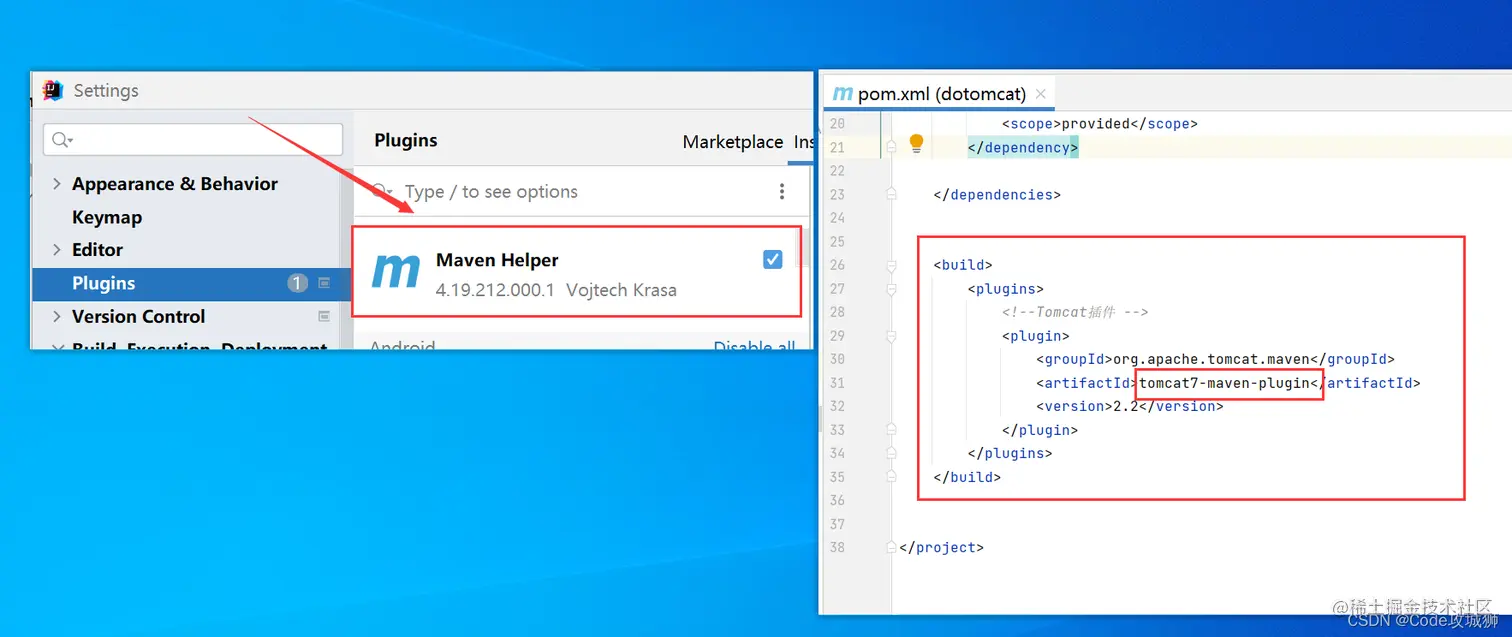This screenshot has width=1512, height=637.
Task: Open the Editor settings page
Action: click(x=97, y=250)
